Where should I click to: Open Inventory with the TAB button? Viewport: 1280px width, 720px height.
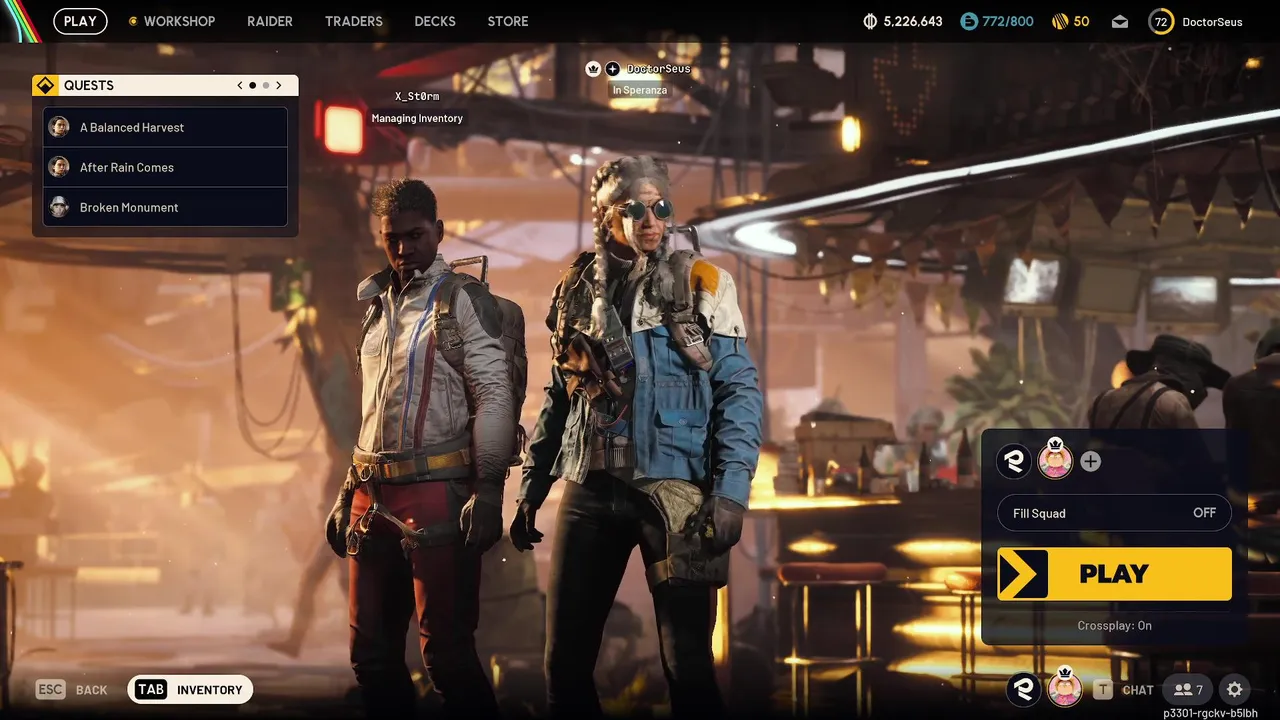coord(190,689)
